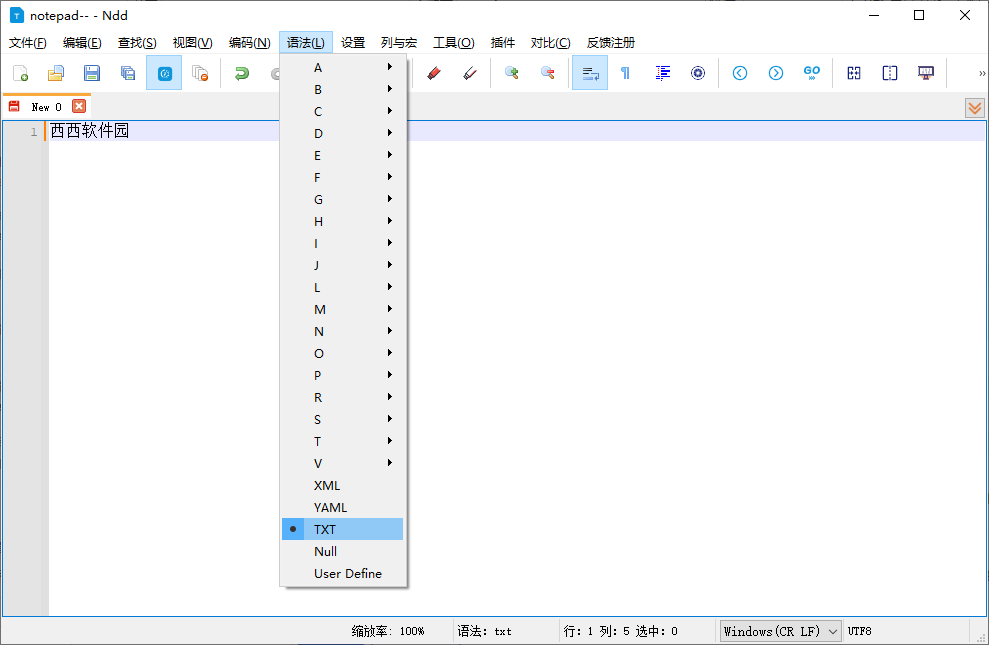The image size is (989, 645).
Task: Choose User Define syntax option
Action: (342, 573)
